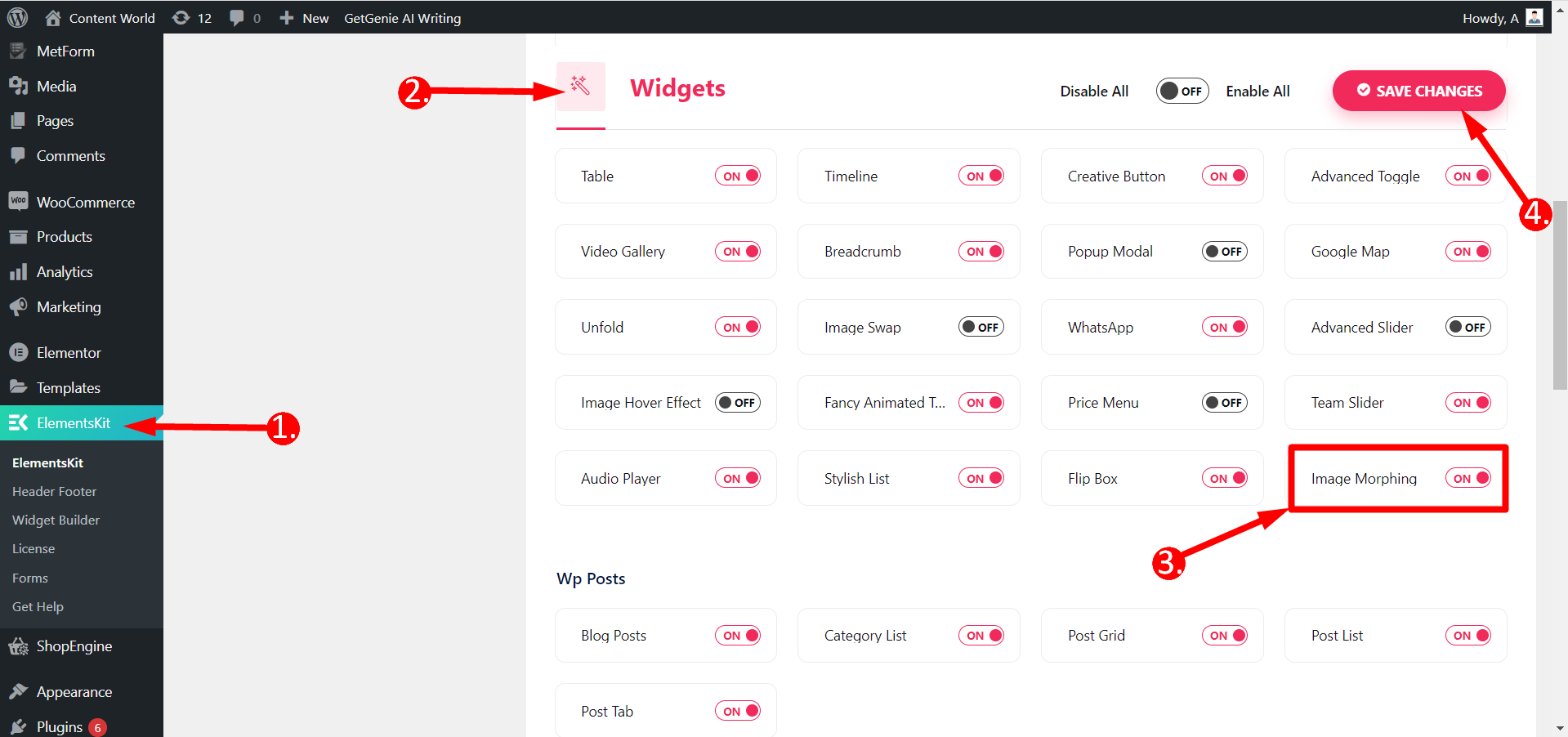The image size is (1568, 737).
Task: Toggle the Flip Box widget switch
Action: point(1225,478)
